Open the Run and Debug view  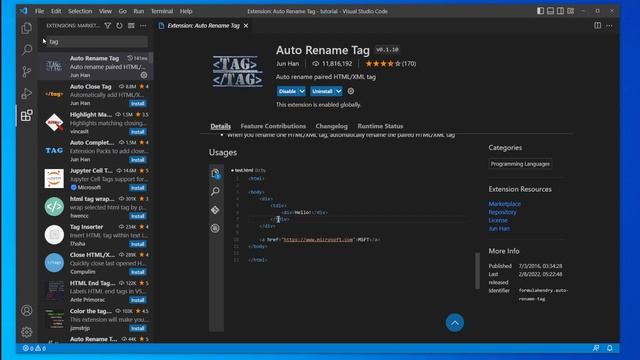(27, 94)
